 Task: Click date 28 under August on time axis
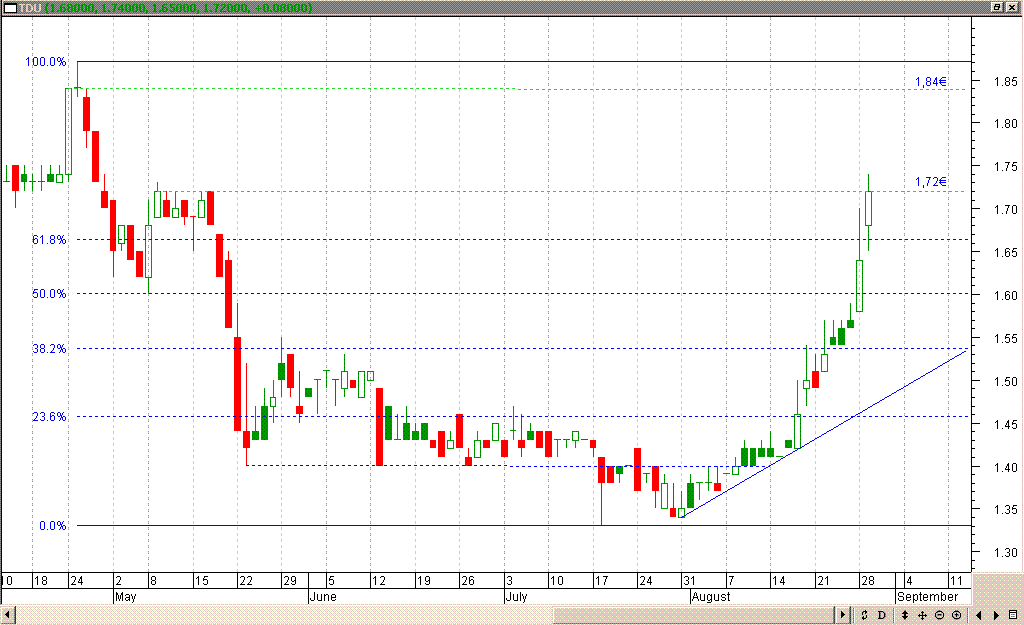coord(867,581)
